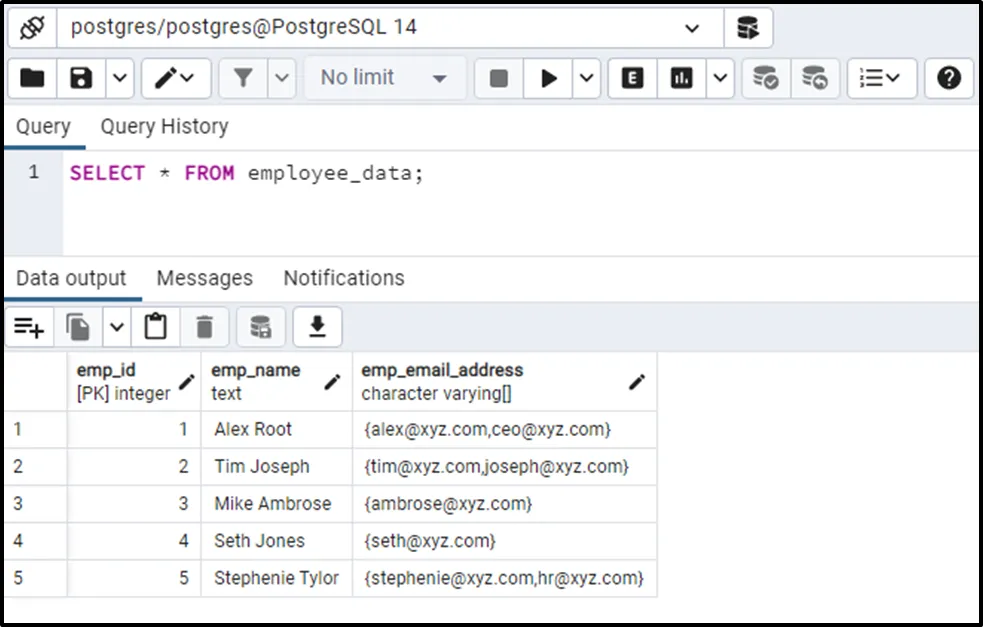Click the connection status link icon
This screenshot has height=627, width=983.
point(31,28)
